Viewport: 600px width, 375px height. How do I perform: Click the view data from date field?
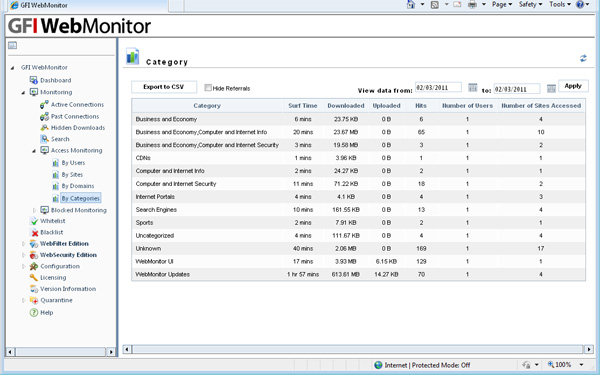(x=438, y=88)
